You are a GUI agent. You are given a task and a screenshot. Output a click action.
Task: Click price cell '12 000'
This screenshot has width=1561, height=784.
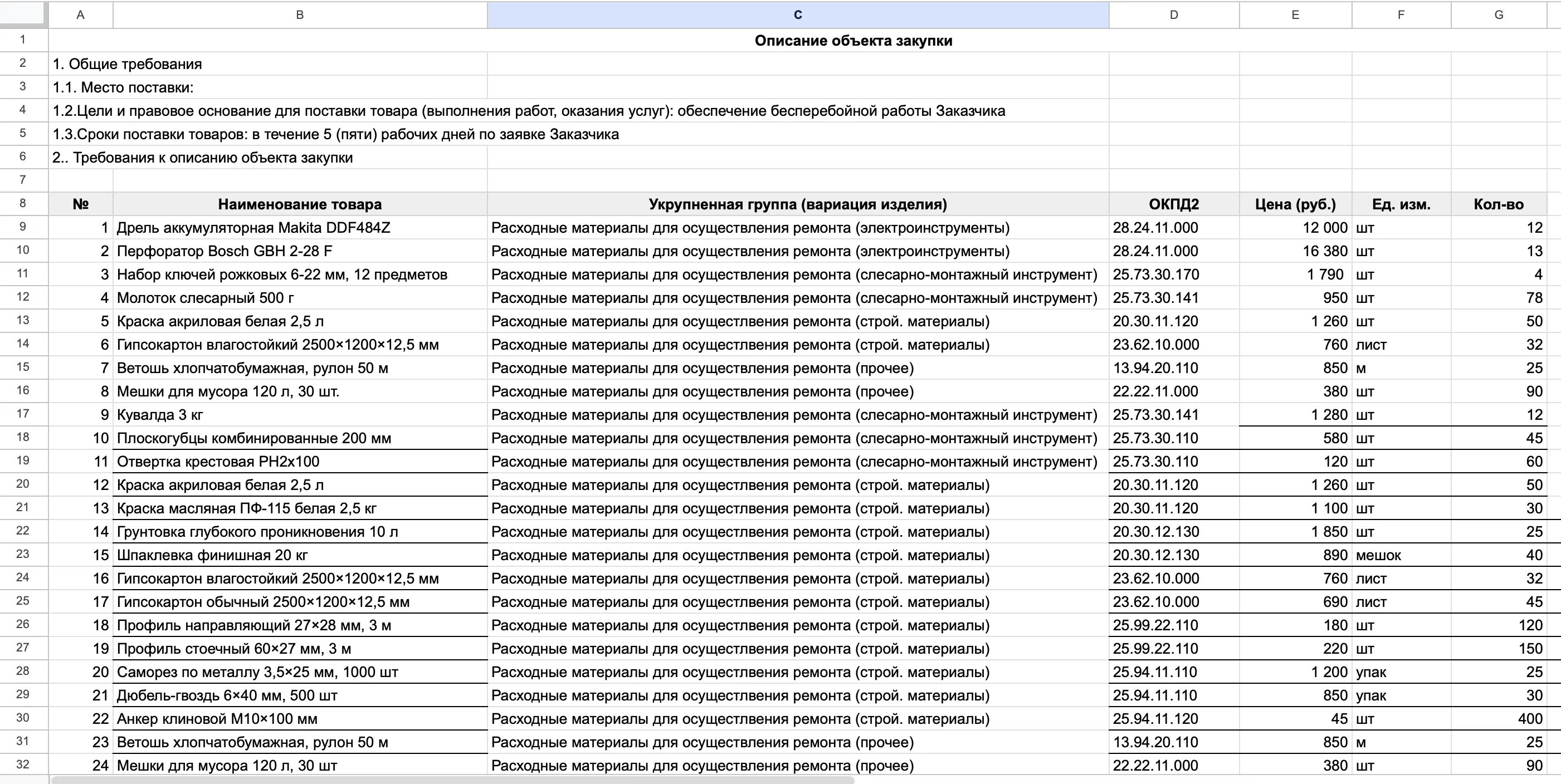(x=1296, y=228)
